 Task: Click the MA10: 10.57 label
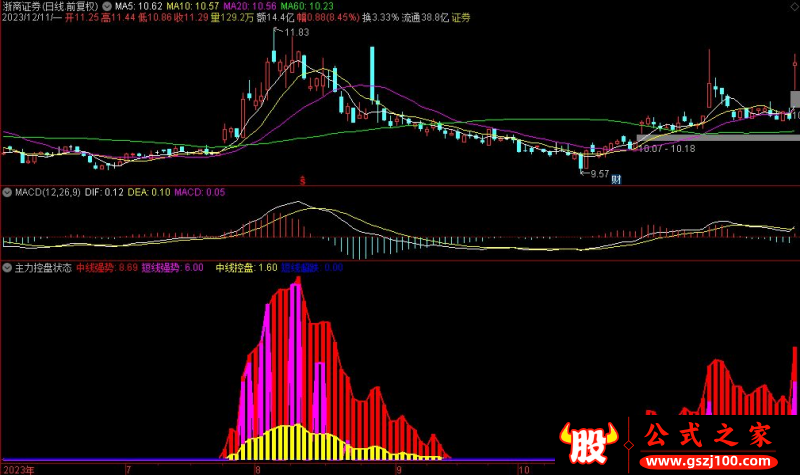click(192, 7)
